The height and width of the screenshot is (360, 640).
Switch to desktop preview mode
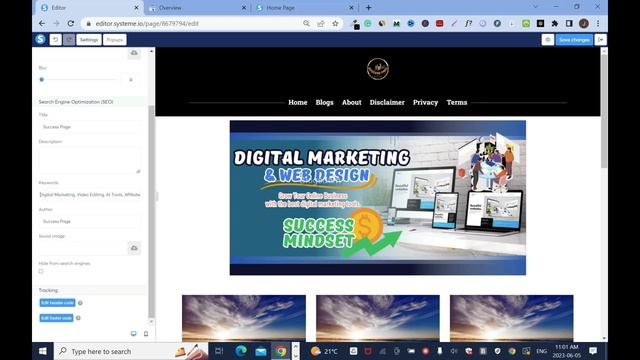[x=133, y=334]
